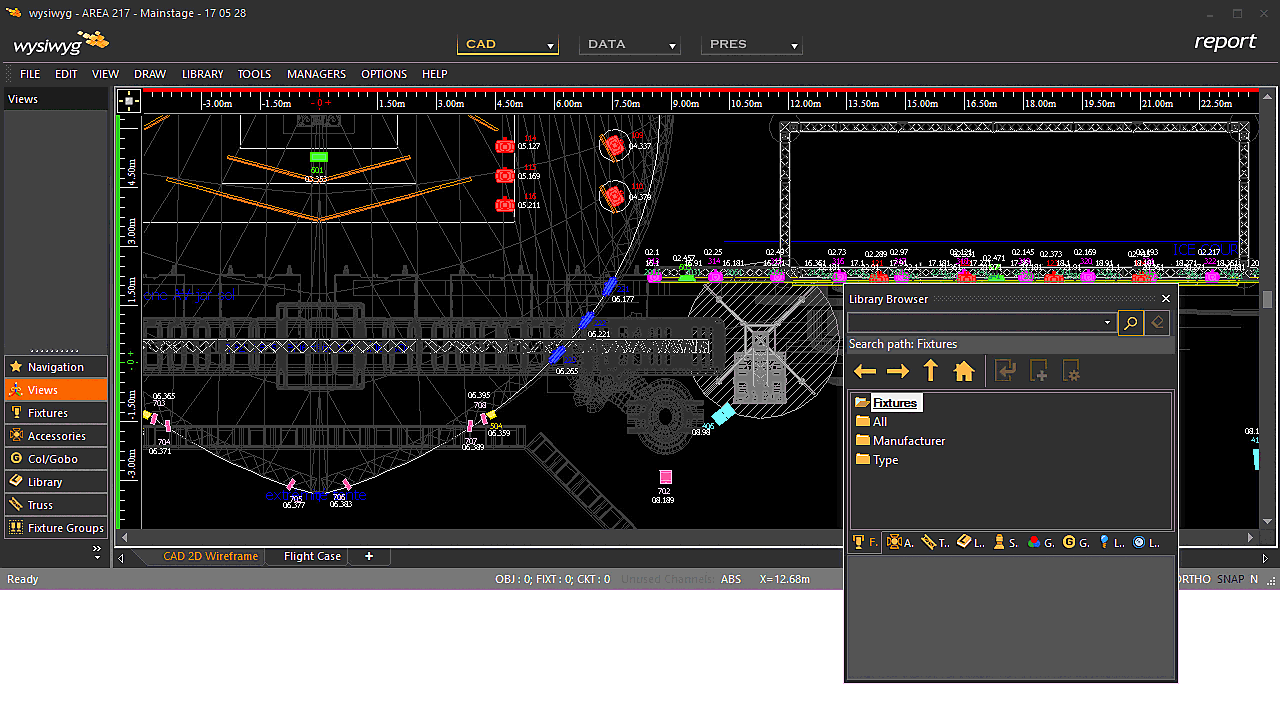Open the Manufacturer folder in the tree
Image resolution: width=1280 pixels, height=720 pixels.
coord(908,441)
